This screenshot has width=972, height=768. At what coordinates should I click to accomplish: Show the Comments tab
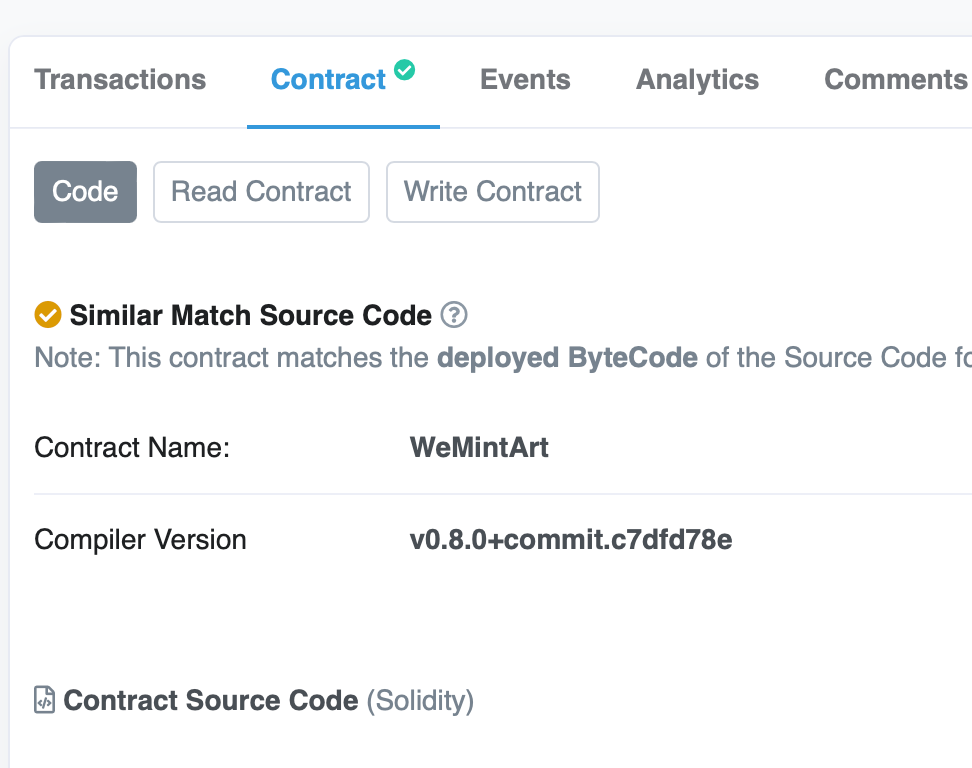click(x=895, y=80)
